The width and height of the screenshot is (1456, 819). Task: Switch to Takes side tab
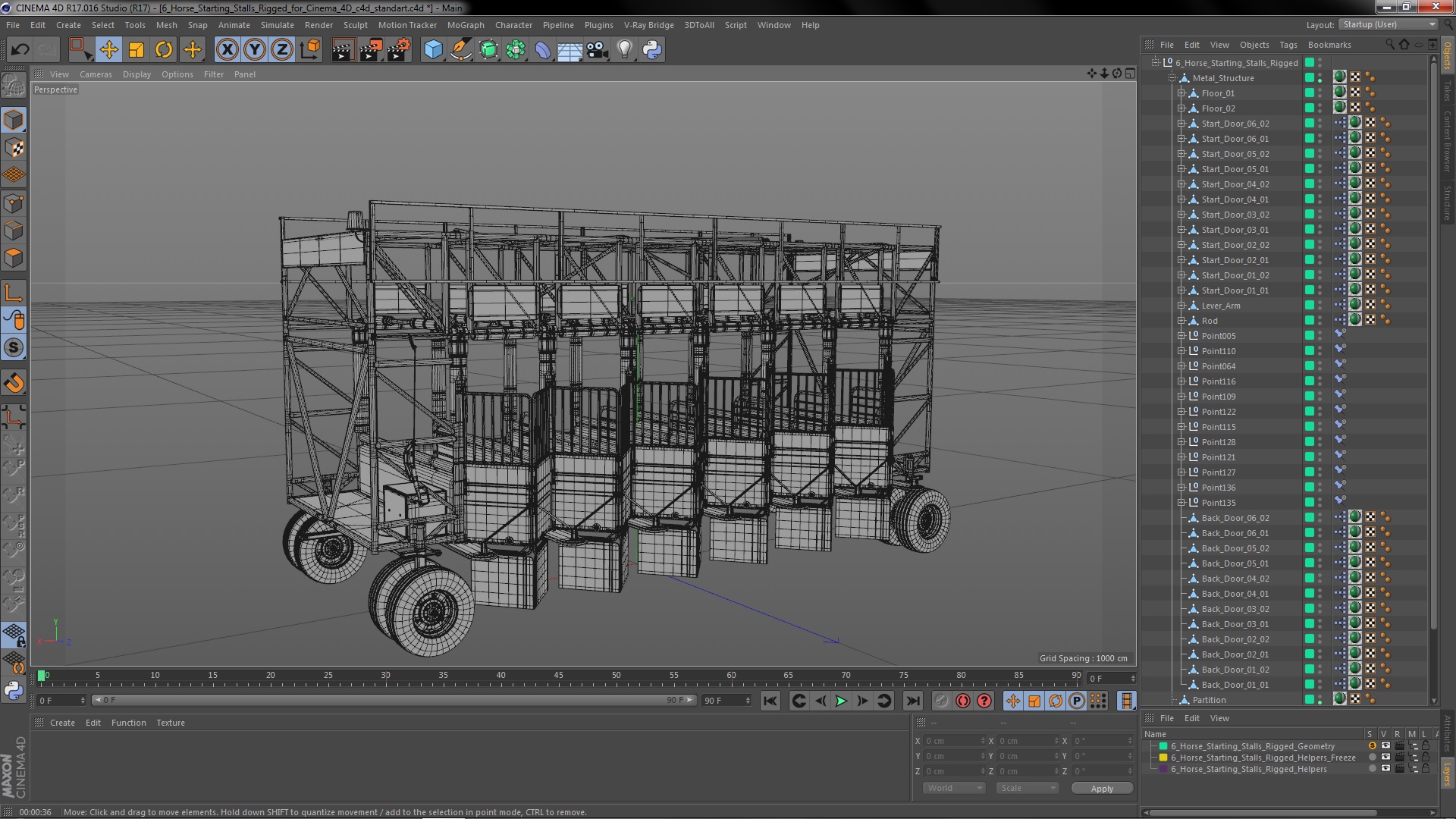[x=1447, y=91]
